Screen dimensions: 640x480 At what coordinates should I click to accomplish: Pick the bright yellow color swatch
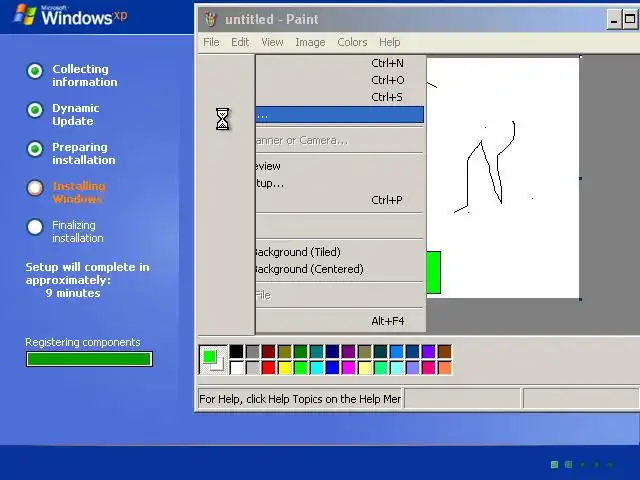coord(284,368)
